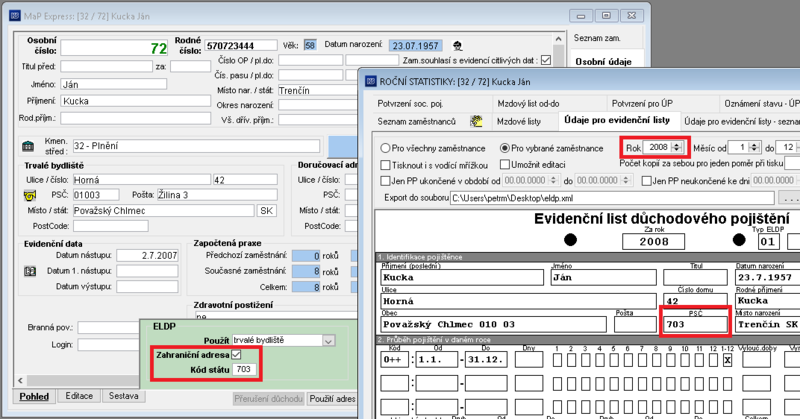Click the Přerušení důchodu button
800x419 pixels.
pyautogui.click(x=269, y=399)
